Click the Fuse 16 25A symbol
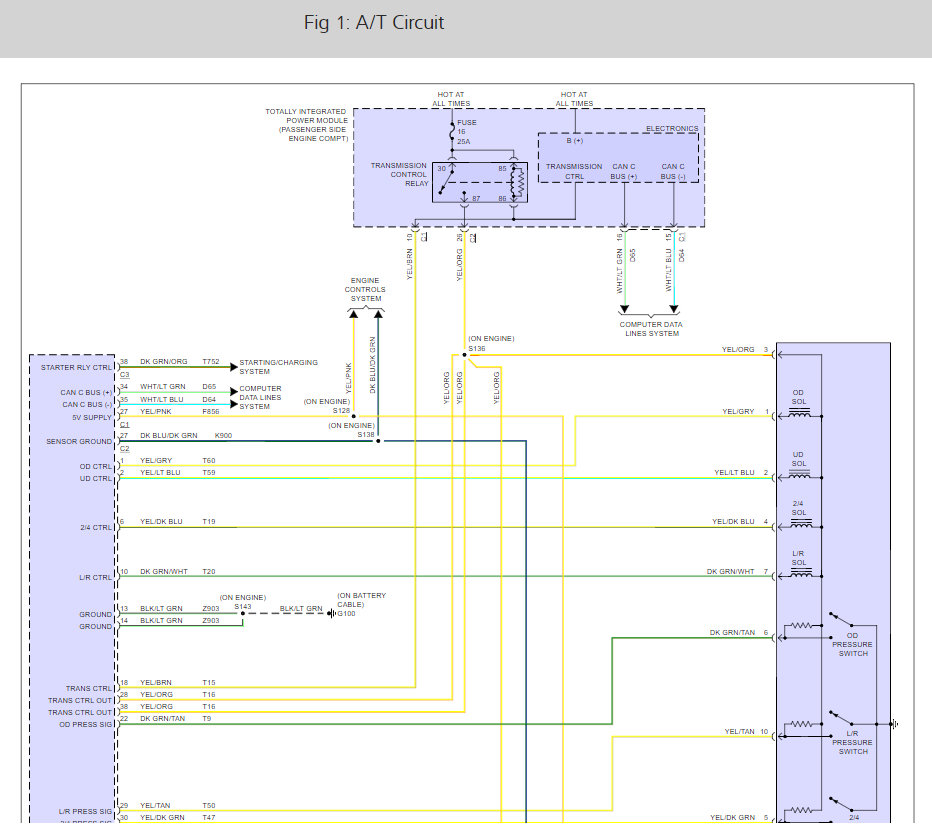The image size is (932, 838). tap(451, 131)
